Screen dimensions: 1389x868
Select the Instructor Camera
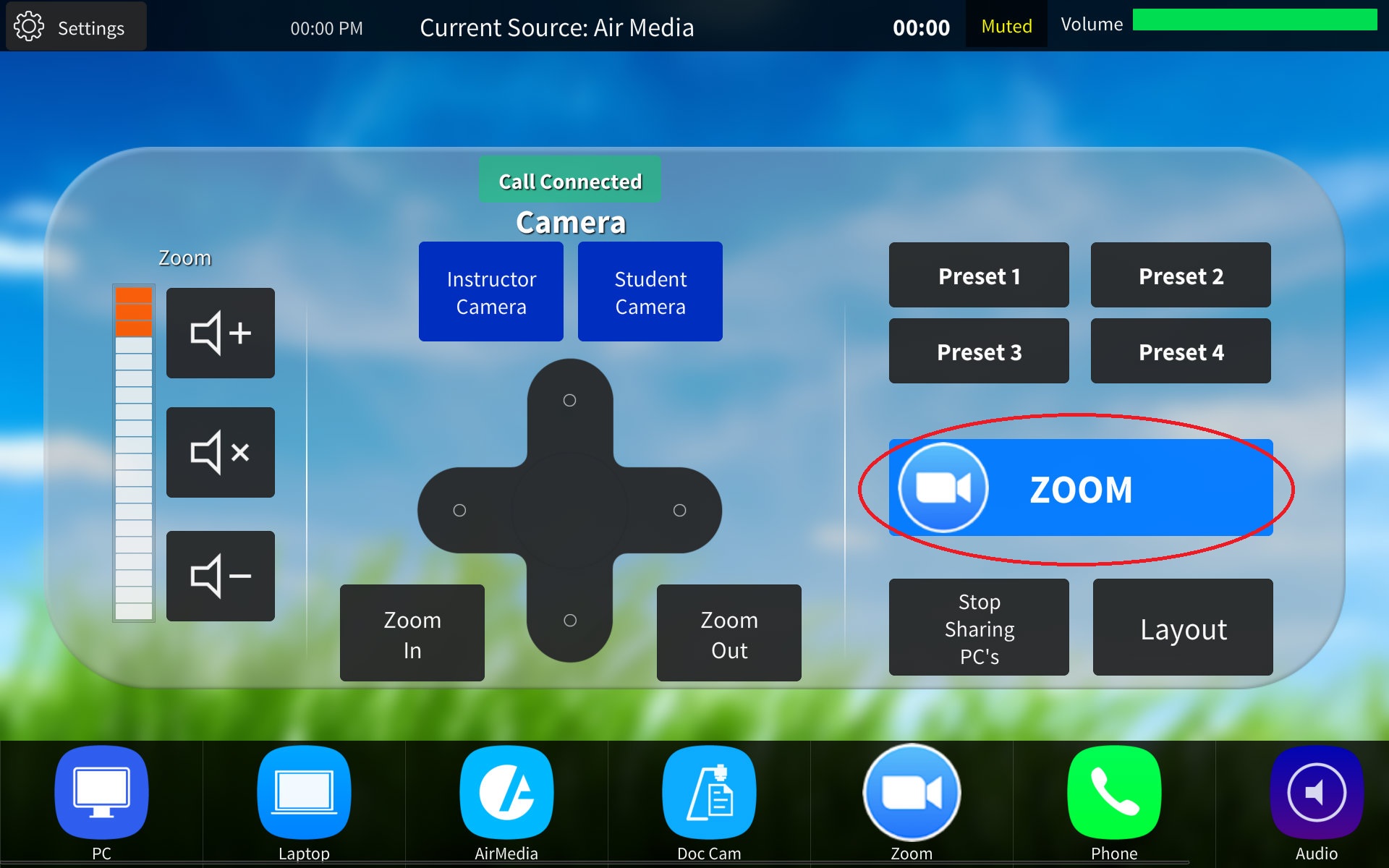point(491,292)
